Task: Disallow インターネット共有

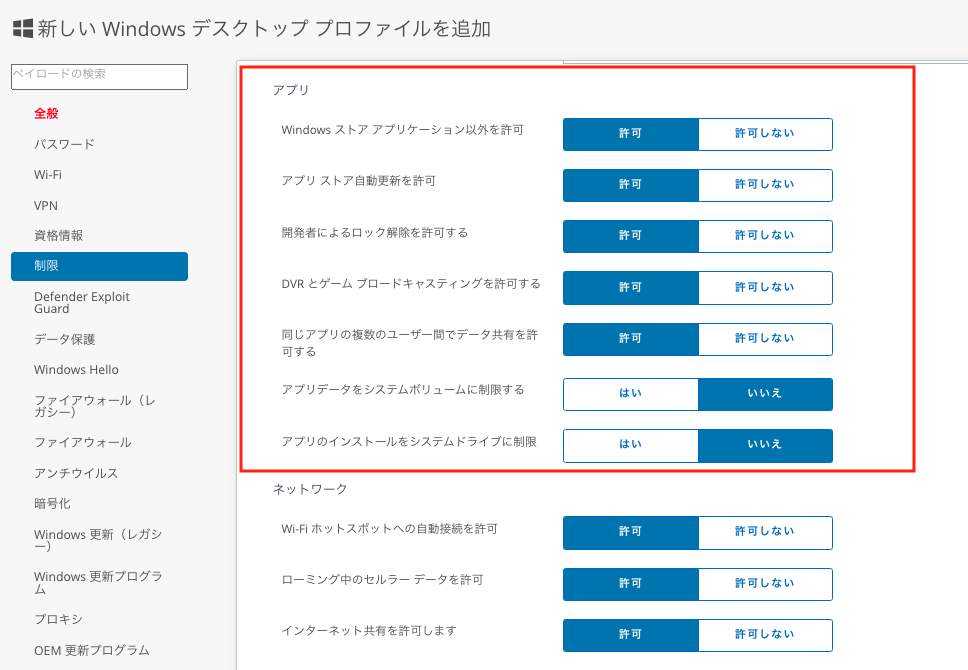Action: (x=765, y=635)
